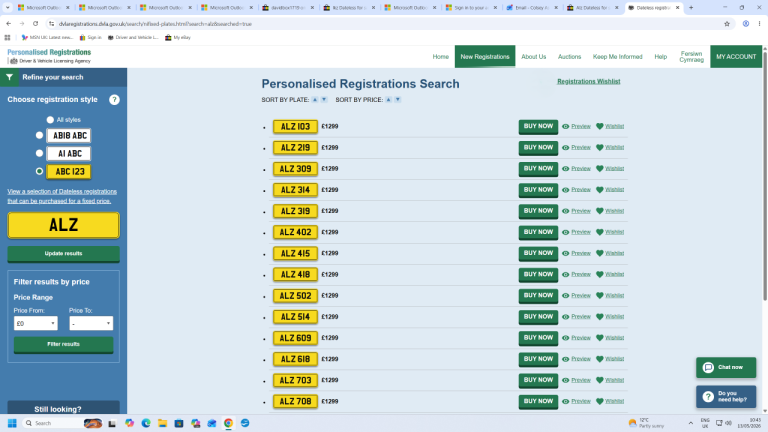Open the Registrations Wishlist link
Viewport: 768px width, 432px height.
(588, 81)
